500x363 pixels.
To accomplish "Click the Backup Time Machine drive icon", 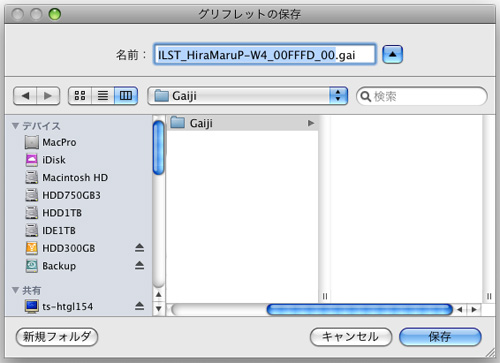I will point(32,266).
